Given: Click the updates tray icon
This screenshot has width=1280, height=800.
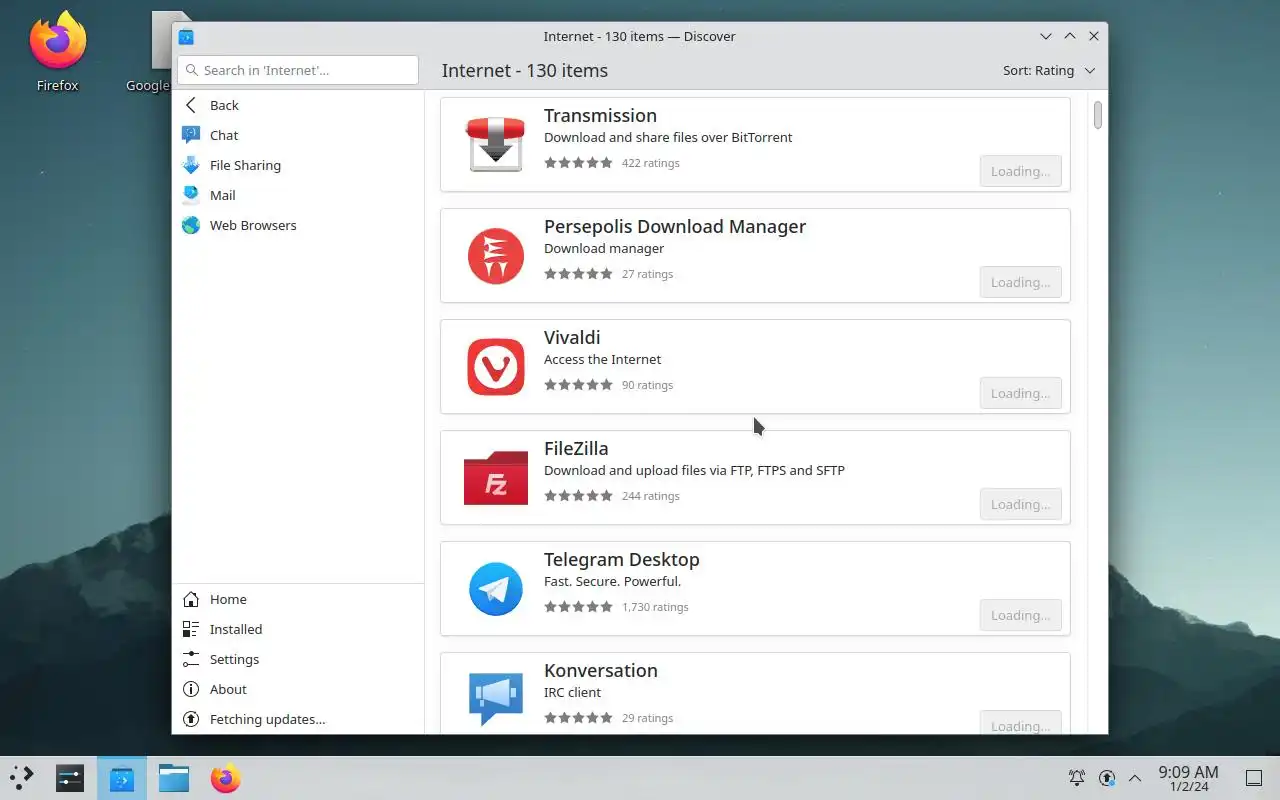Looking at the screenshot, I should pyautogui.click(x=1107, y=778).
